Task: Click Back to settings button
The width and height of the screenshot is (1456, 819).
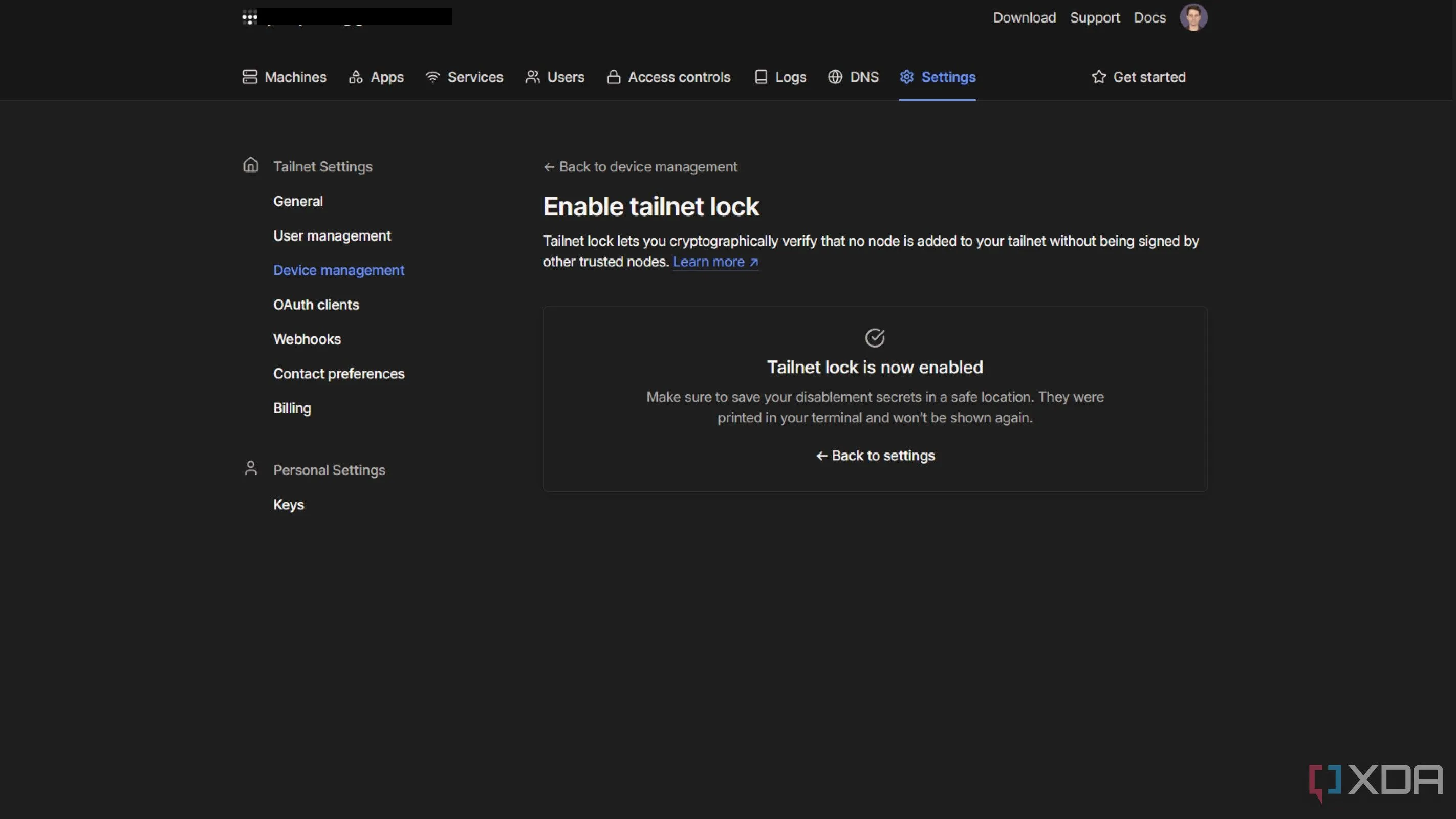Action: click(875, 456)
